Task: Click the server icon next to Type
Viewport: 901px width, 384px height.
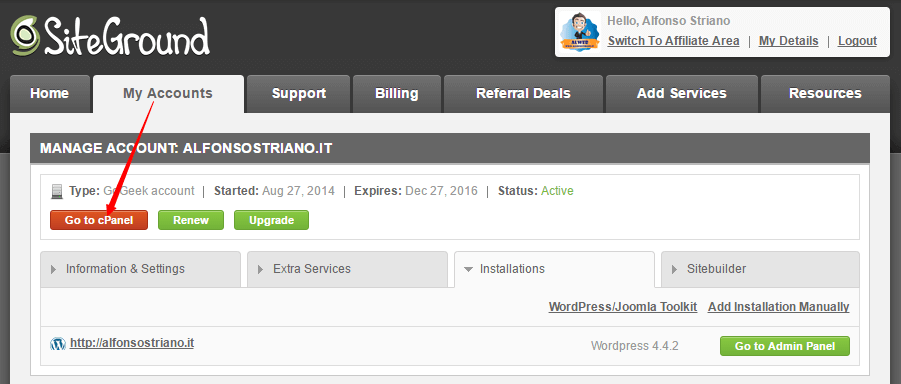Action: coord(56,191)
